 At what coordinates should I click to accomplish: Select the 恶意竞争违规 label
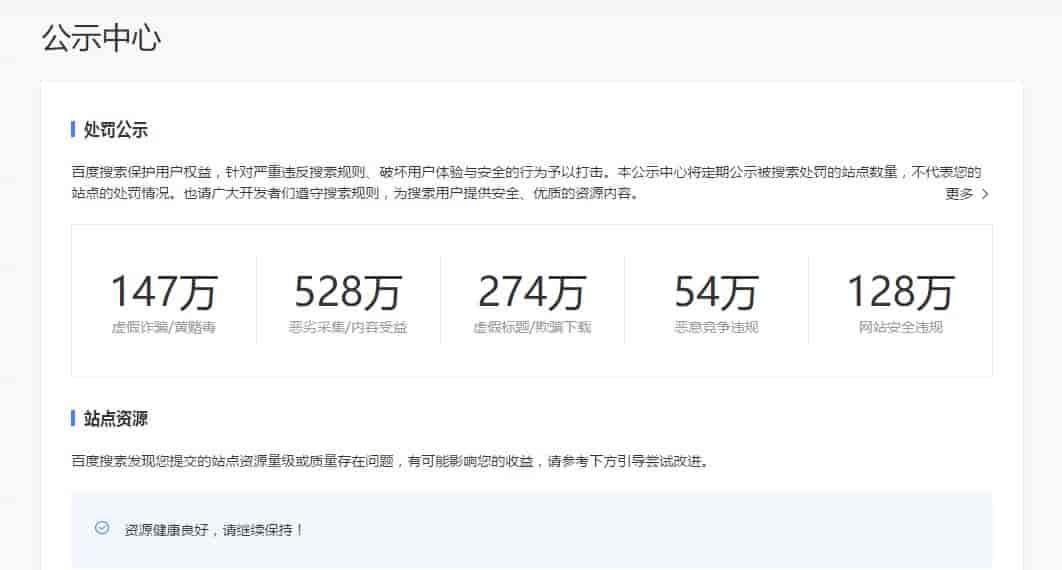tap(716, 327)
